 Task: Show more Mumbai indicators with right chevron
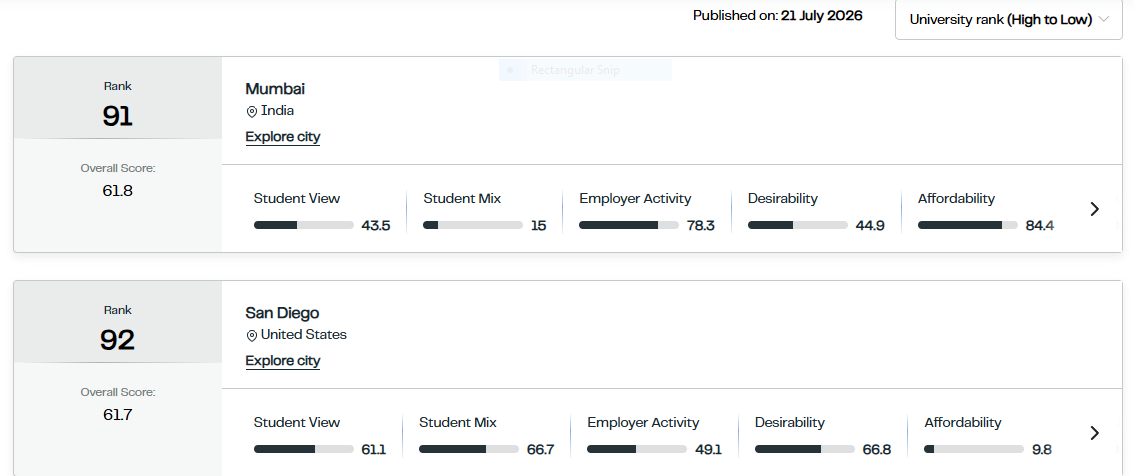coord(1094,209)
